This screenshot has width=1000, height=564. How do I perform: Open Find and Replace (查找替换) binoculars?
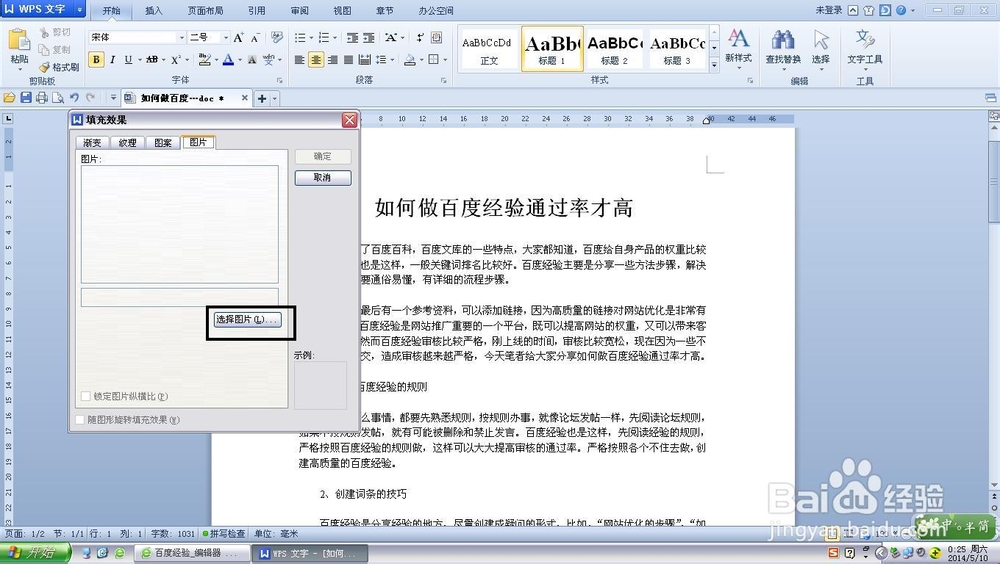(783, 47)
